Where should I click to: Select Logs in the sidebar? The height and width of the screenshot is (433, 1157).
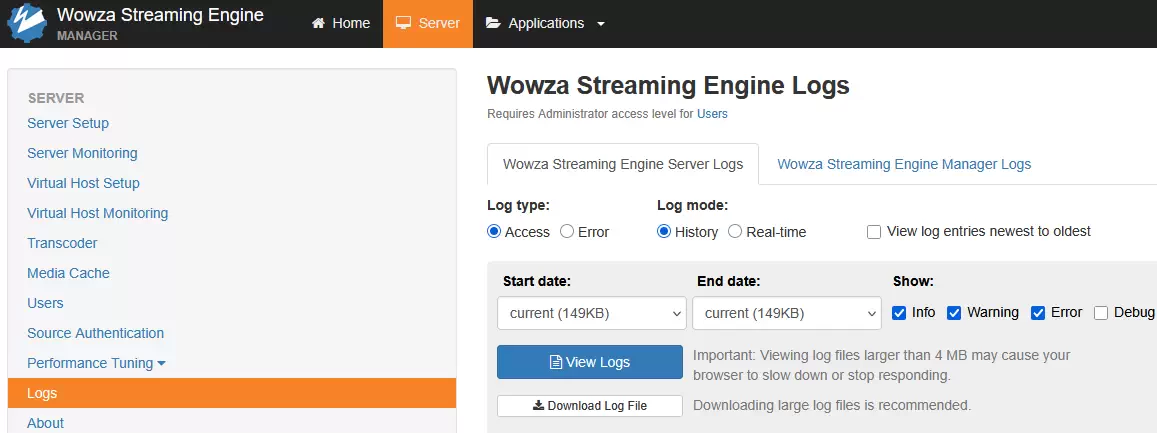[232, 393]
